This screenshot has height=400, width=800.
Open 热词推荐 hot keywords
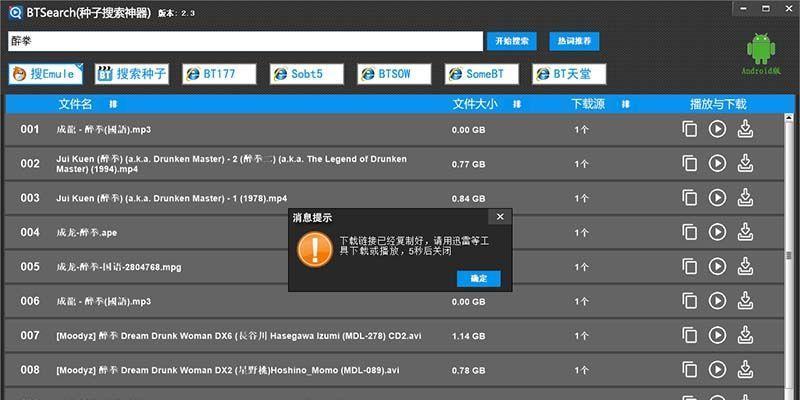[574, 41]
